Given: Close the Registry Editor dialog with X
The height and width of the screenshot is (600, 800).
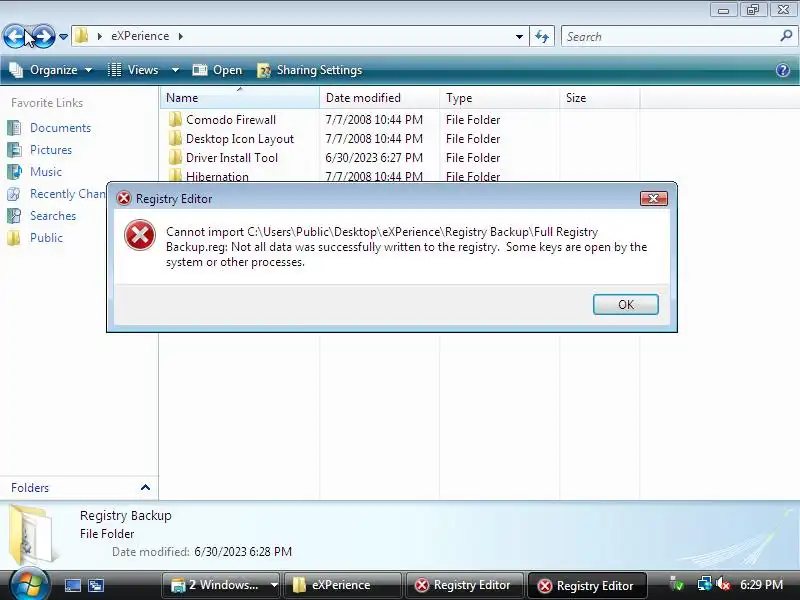Looking at the screenshot, I should [x=654, y=198].
